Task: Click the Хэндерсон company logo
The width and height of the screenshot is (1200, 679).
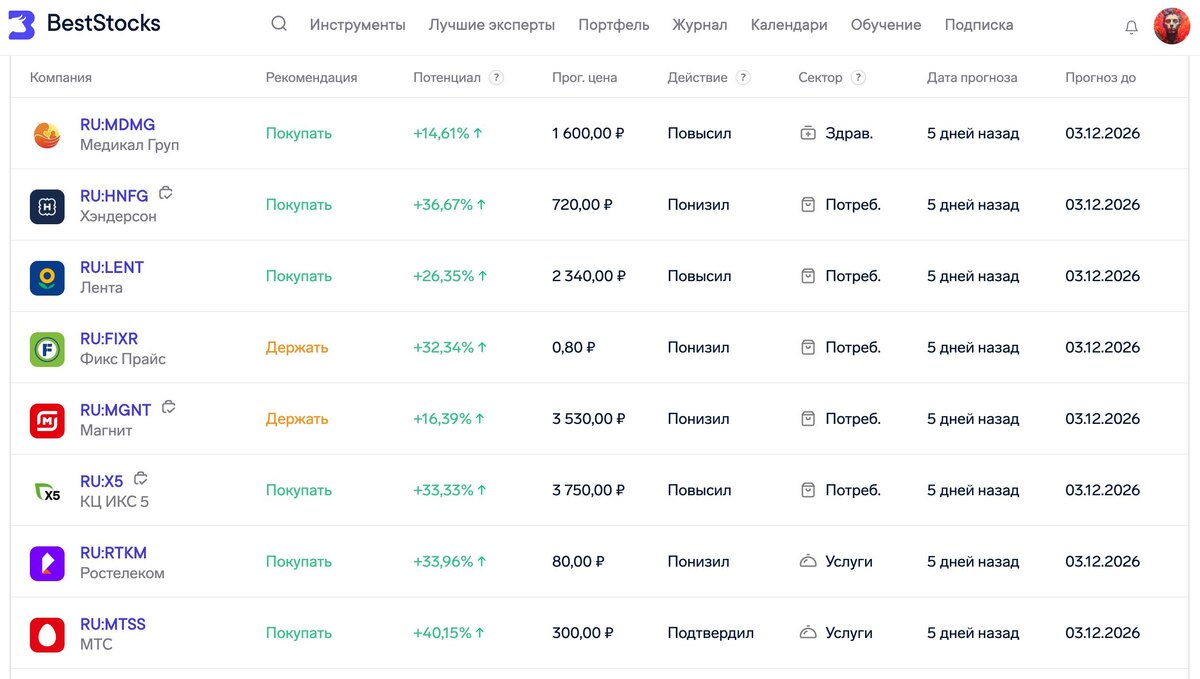Action: (47, 206)
